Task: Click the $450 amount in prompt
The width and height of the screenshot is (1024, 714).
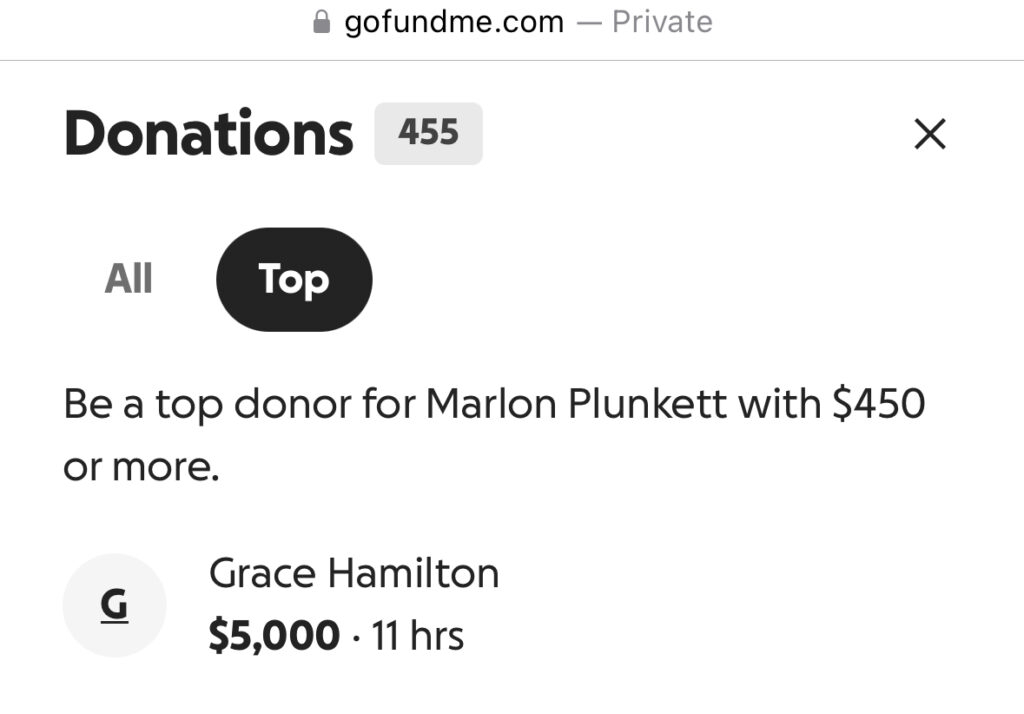Action: click(x=878, y=405)
